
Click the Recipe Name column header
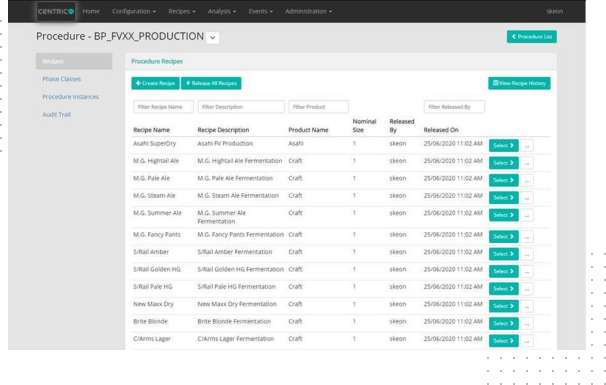tap(152, 130)
